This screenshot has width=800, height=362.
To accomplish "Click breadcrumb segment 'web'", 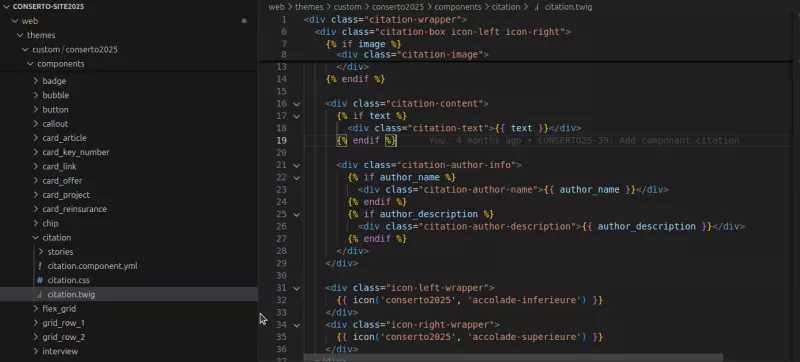I will click(x=277, y=7).
